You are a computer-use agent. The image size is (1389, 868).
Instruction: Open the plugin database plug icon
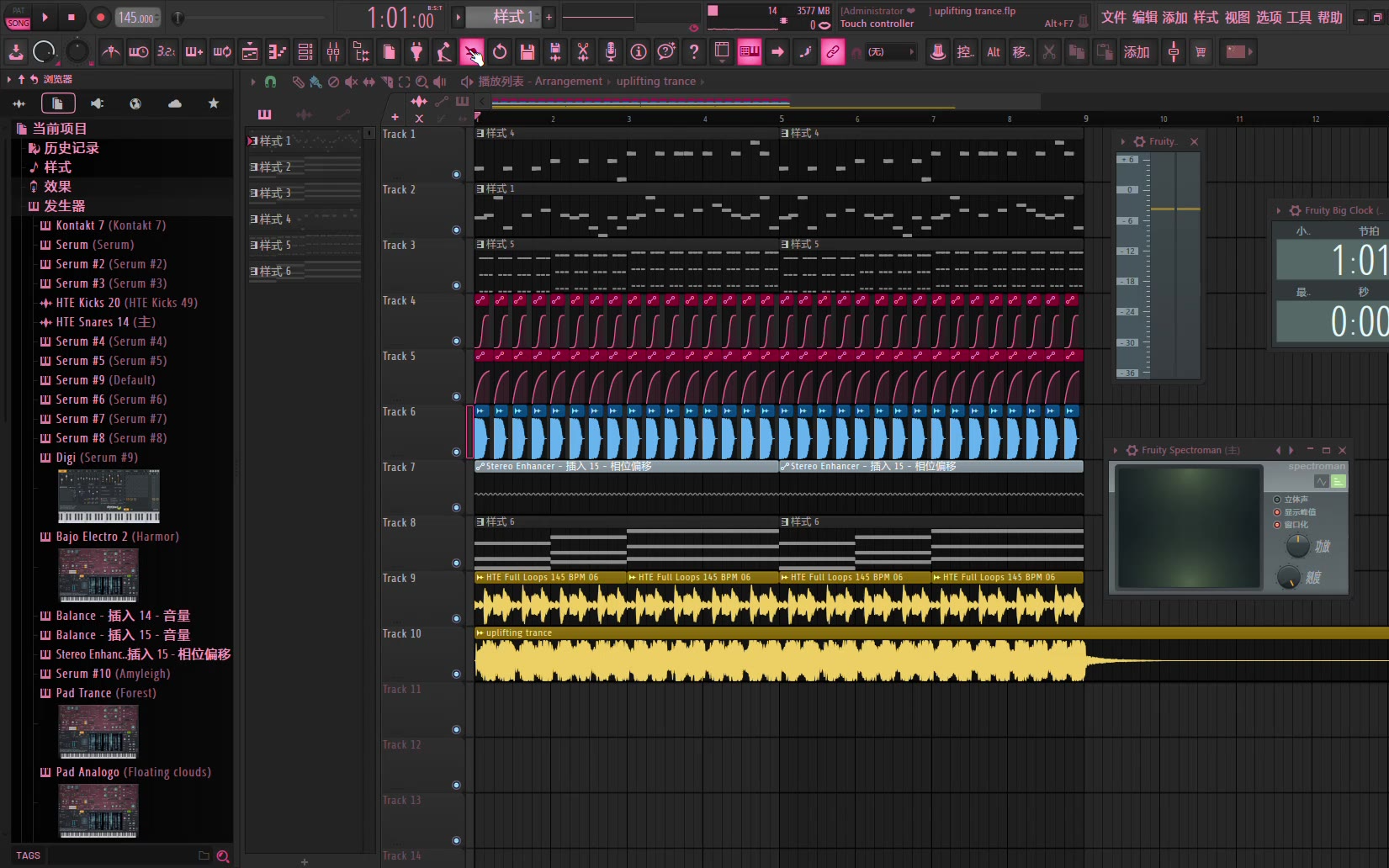point(416,52)
